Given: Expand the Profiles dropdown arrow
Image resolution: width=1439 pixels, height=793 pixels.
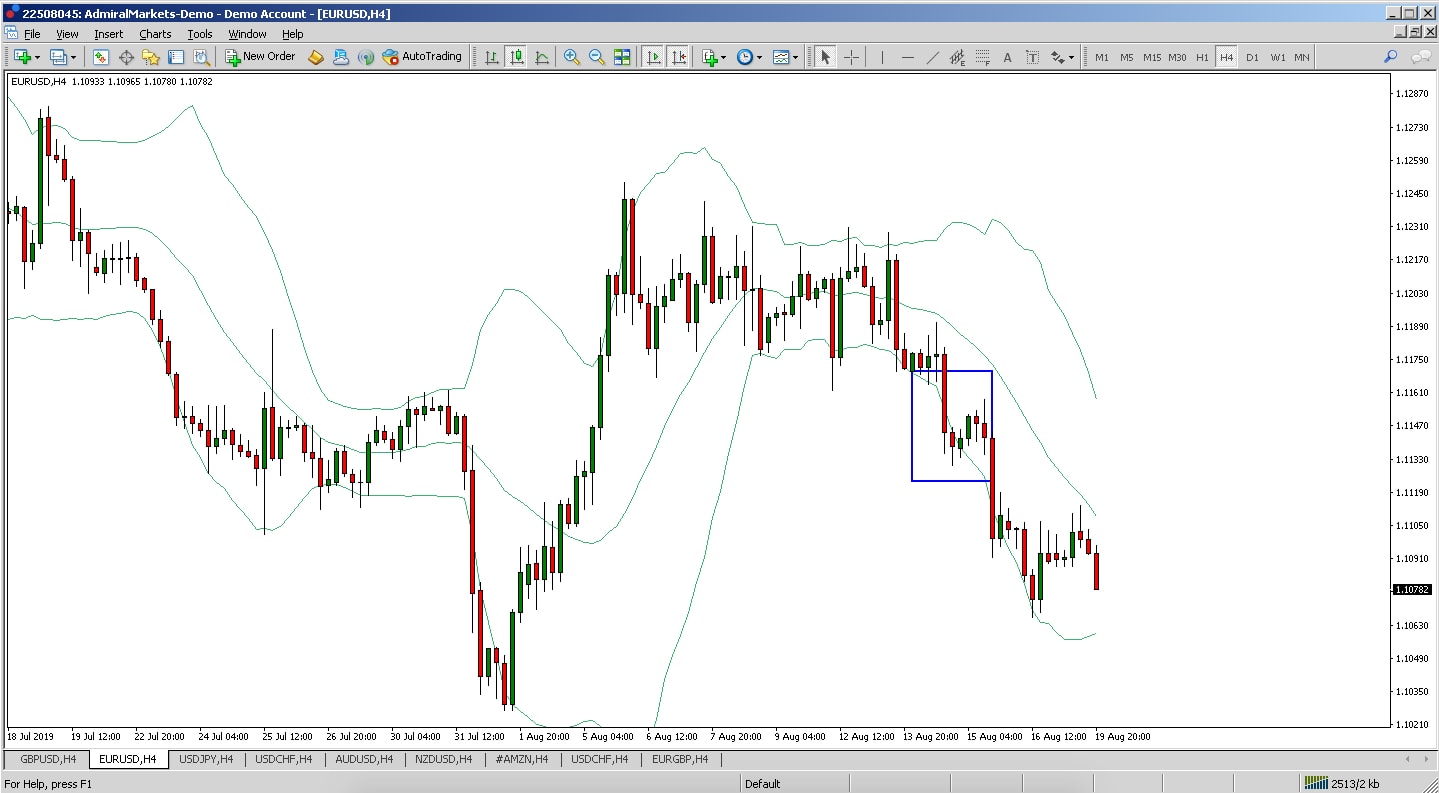Looking at the screenshot, I should [x=74, y=58].
